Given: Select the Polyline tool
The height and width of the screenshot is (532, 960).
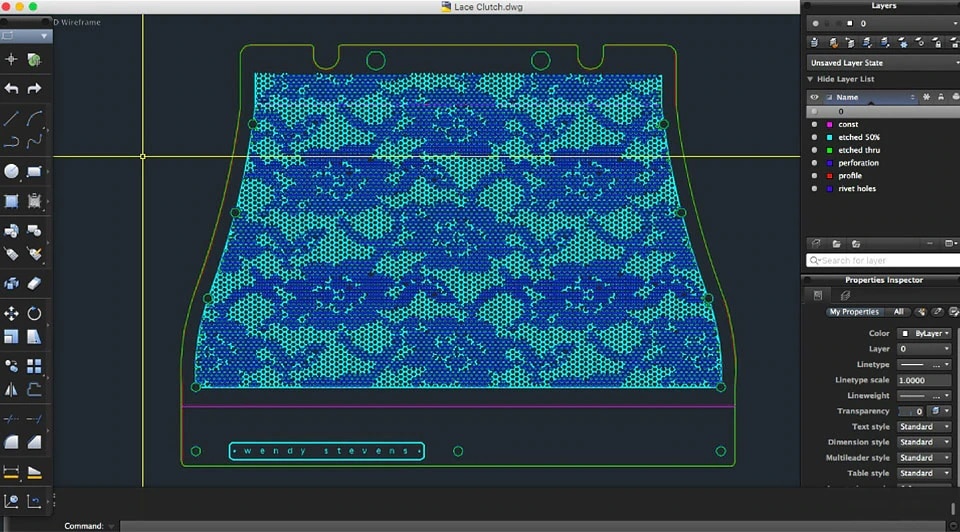Looking at the screenshot, I should coord(11,141).
